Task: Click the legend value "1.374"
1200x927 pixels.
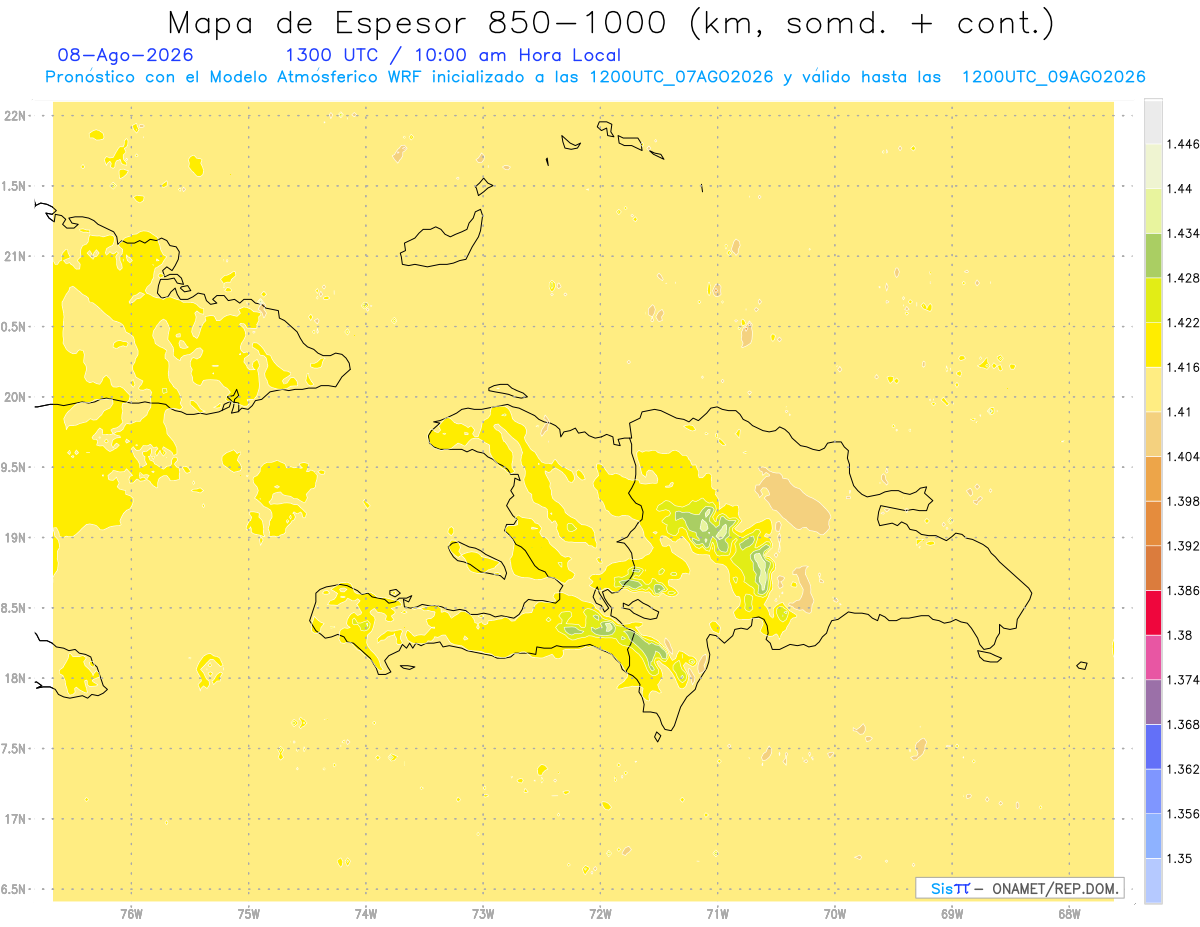Action: point(1183,680)
